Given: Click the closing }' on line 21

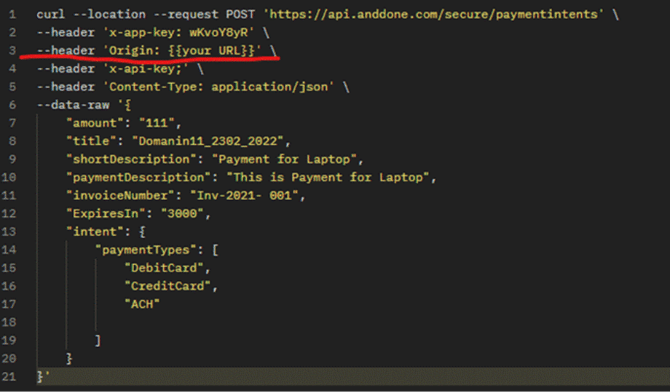Looking at the screenshot, I should tap(43, 377).
